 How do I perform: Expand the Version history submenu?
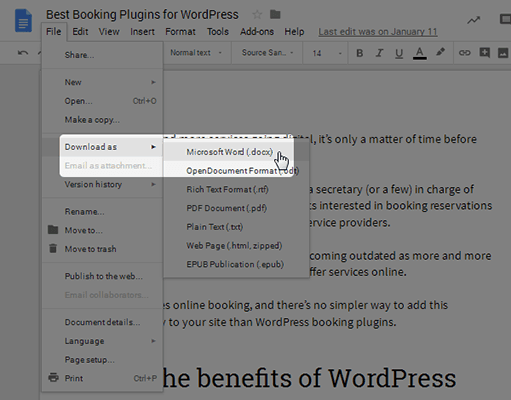pos(102,184)
